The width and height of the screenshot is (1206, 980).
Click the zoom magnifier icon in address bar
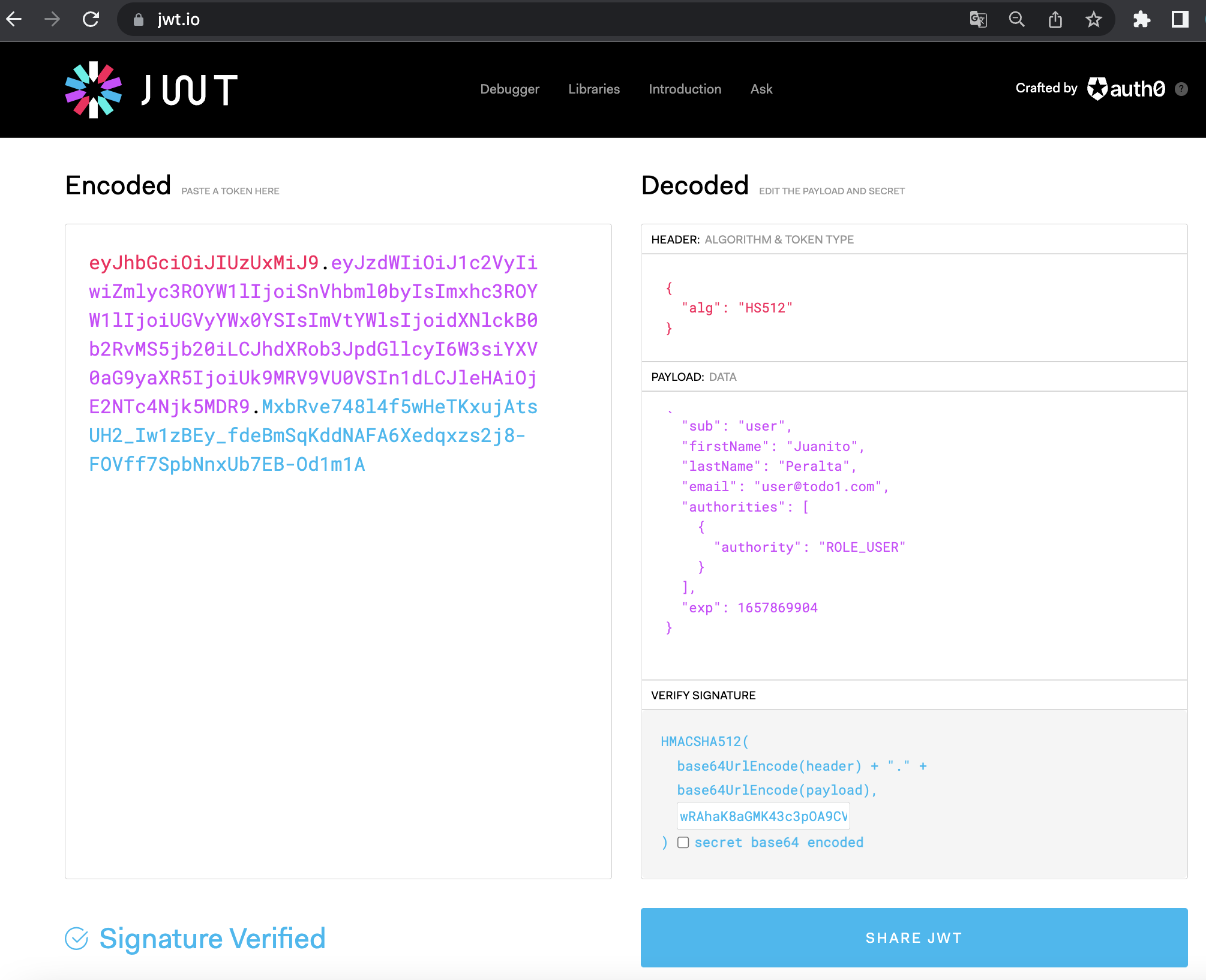coord(1016,19)
